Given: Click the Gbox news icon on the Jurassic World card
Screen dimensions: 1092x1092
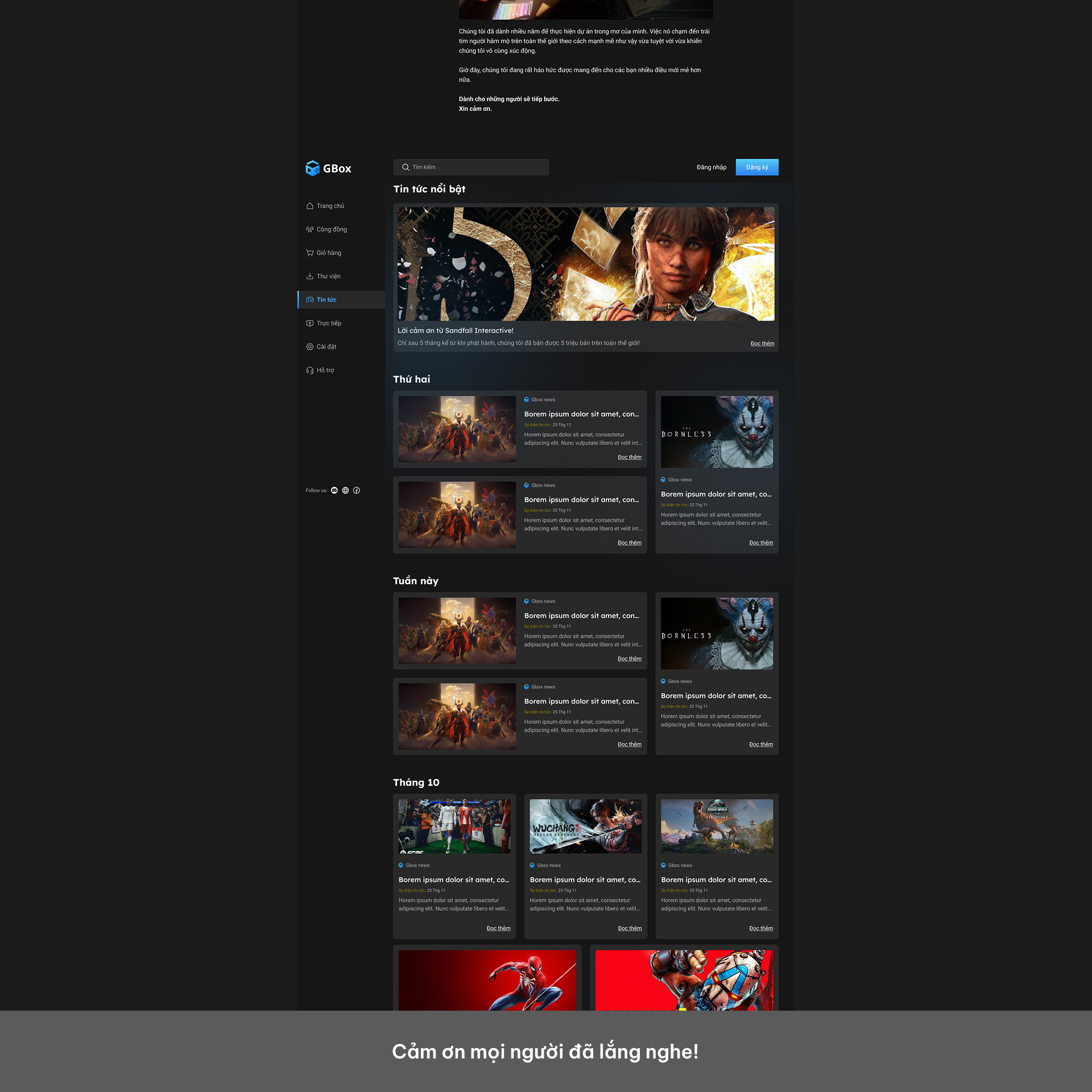Looking at the screenshot, I should pyautogui.click(x=663, y=865).
